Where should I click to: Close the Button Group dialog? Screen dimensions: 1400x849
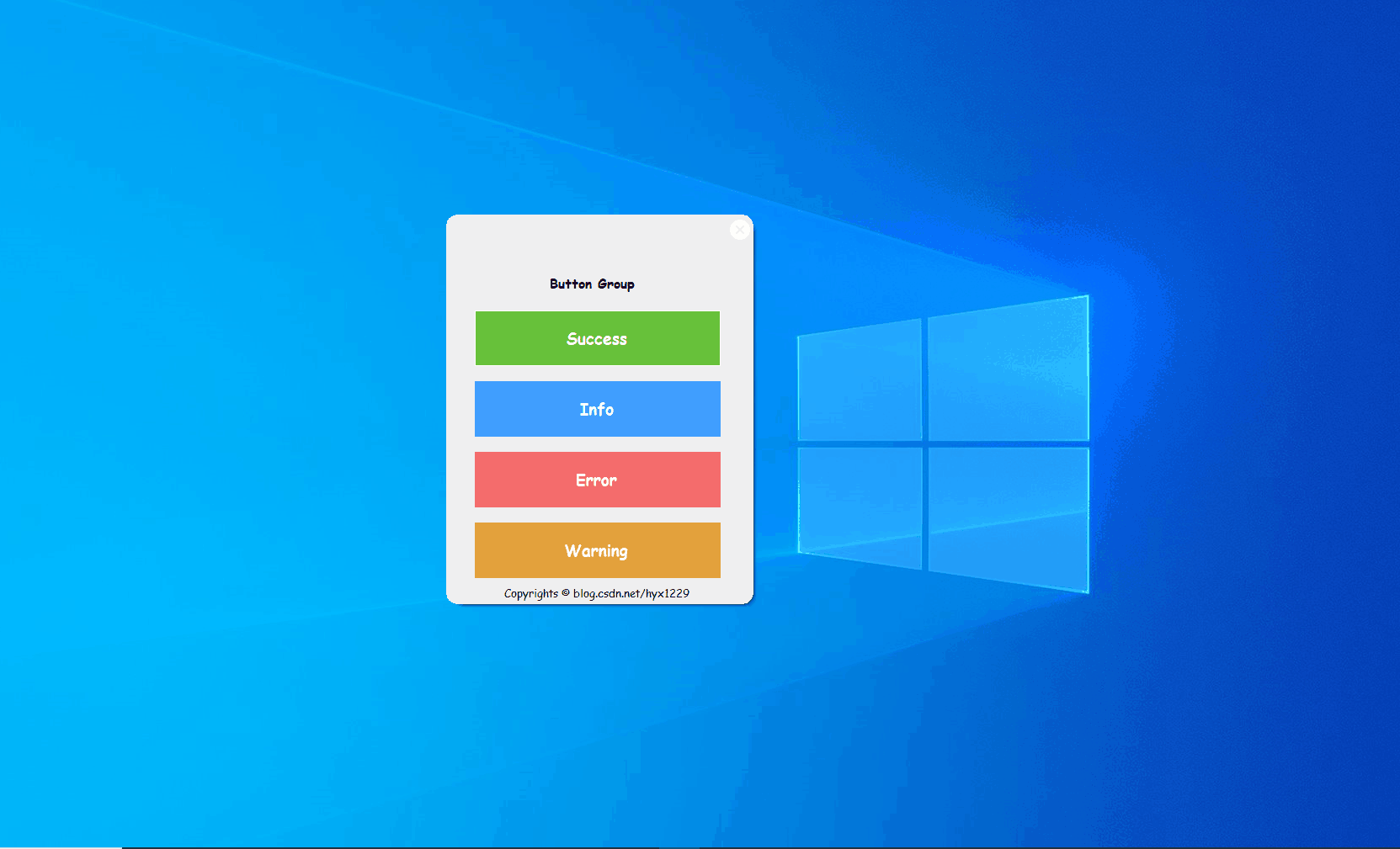pyautogui.click(x=740, y=230)
